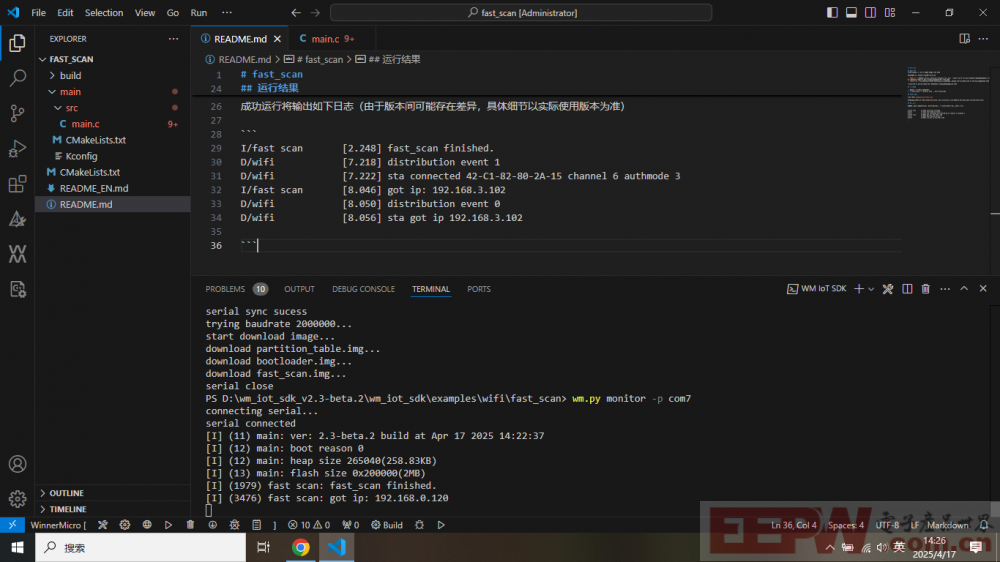Open preview to the side icon
The height and width of the screenshot is (562, 1000).
pyautogui.click(x=964, y=39)
